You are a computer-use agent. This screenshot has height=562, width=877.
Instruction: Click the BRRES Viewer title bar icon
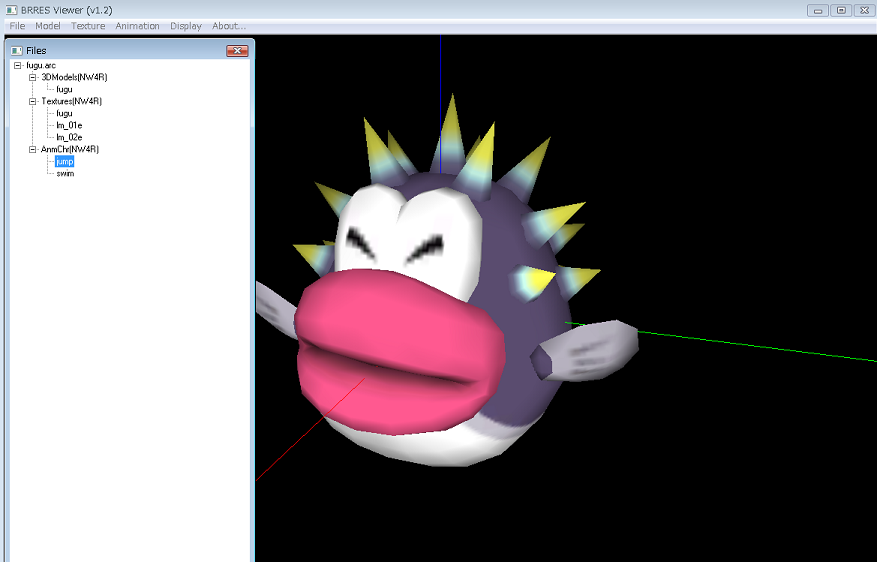[x=11, y=10]
